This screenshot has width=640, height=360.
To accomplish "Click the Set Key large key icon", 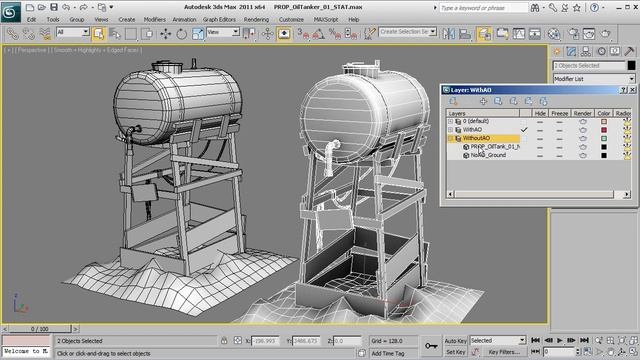I will point(431,346).
